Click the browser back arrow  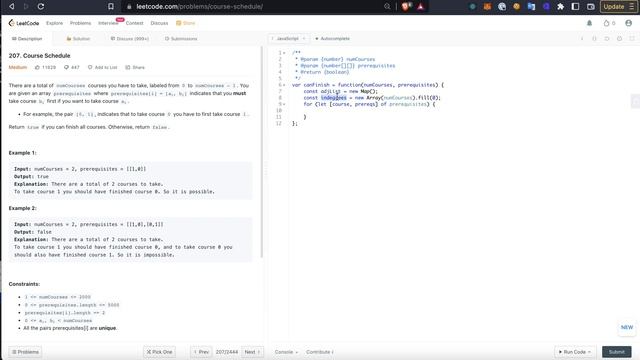point(12,7)
